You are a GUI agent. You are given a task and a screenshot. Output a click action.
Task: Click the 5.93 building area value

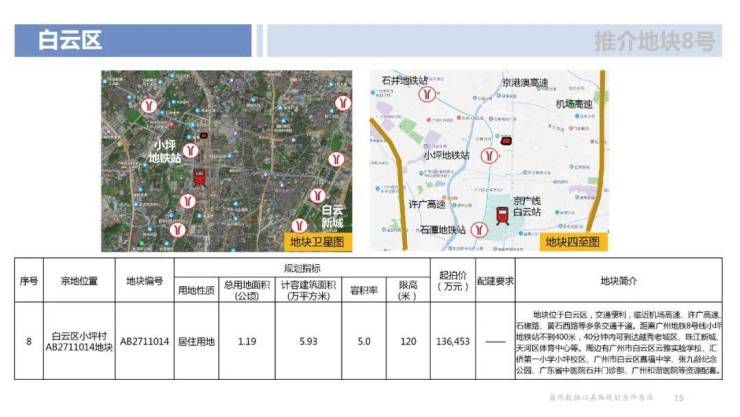point(308,341)
